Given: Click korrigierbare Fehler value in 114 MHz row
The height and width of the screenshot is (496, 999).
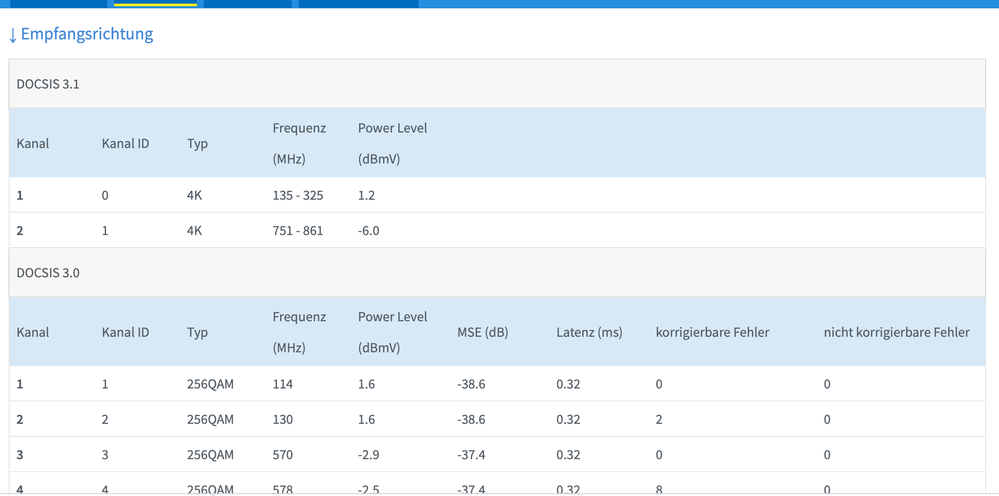Looking at the screenshot, I should 659,384.
